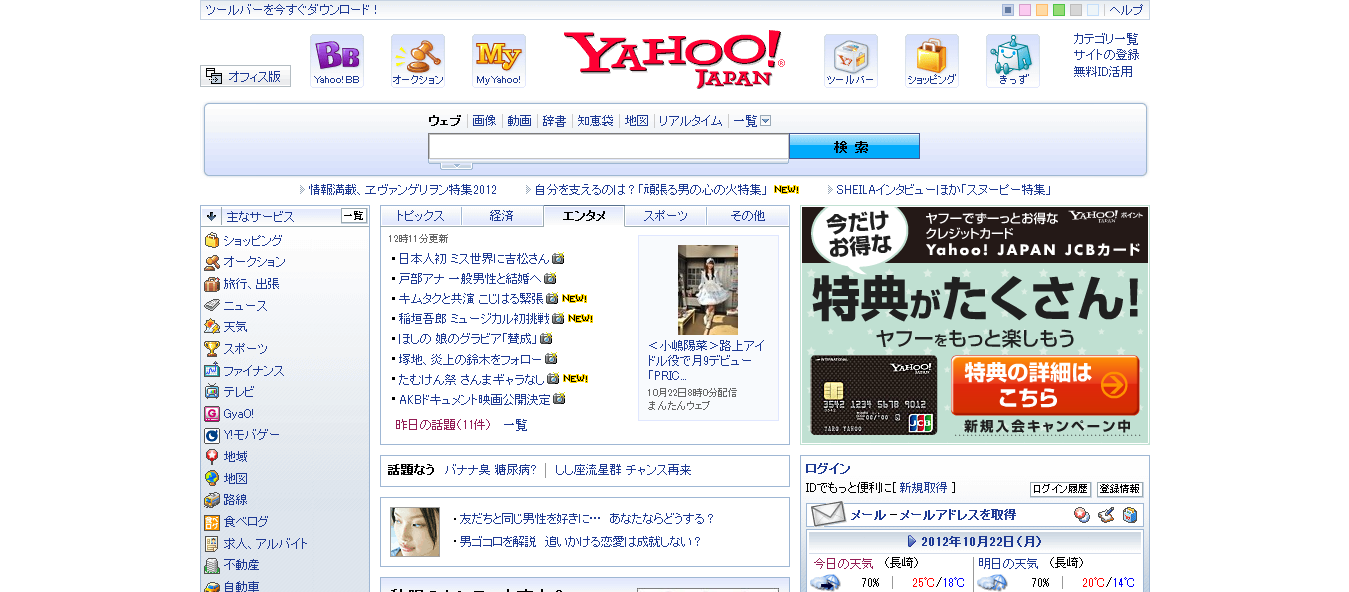The width and height of the screenshot is (1349, 592).
Task: Click the オフィス版 switch button
Action: pos(245,76)
